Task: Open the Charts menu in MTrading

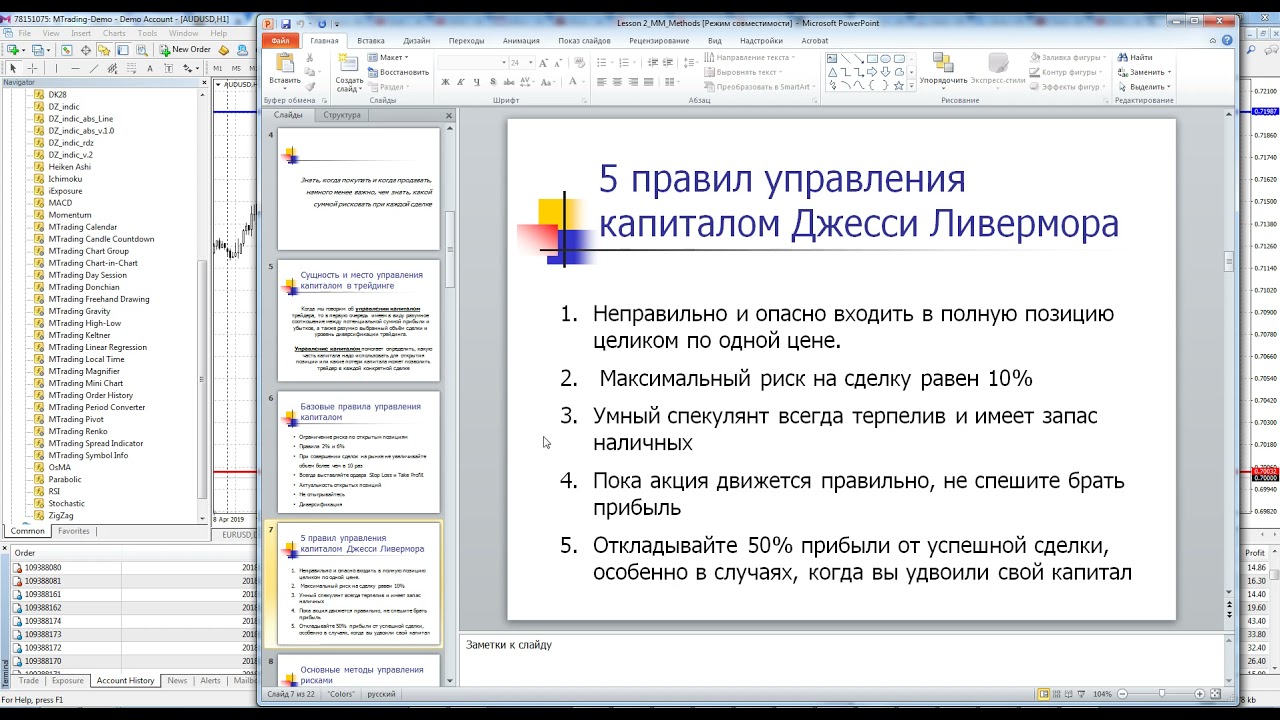Action: point(114,33)
